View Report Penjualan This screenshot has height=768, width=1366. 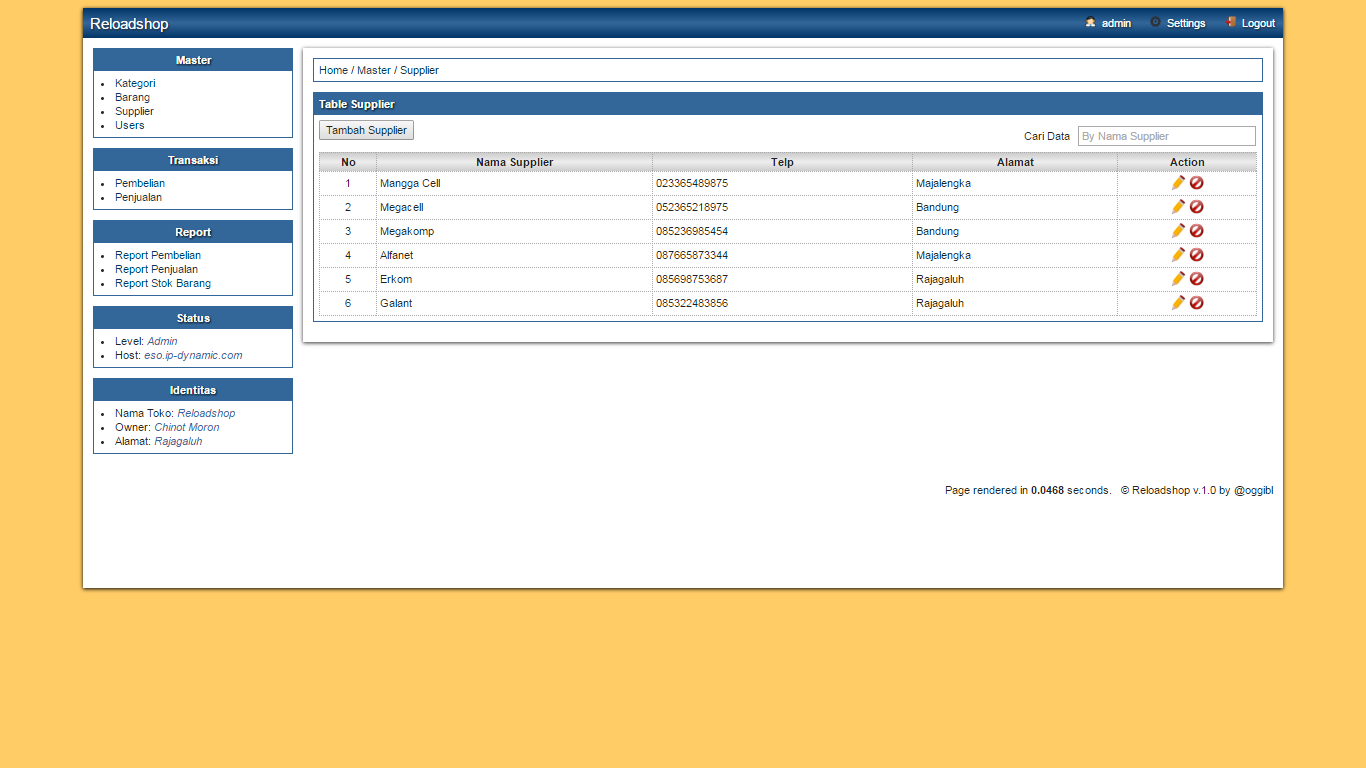click(156, 269)
